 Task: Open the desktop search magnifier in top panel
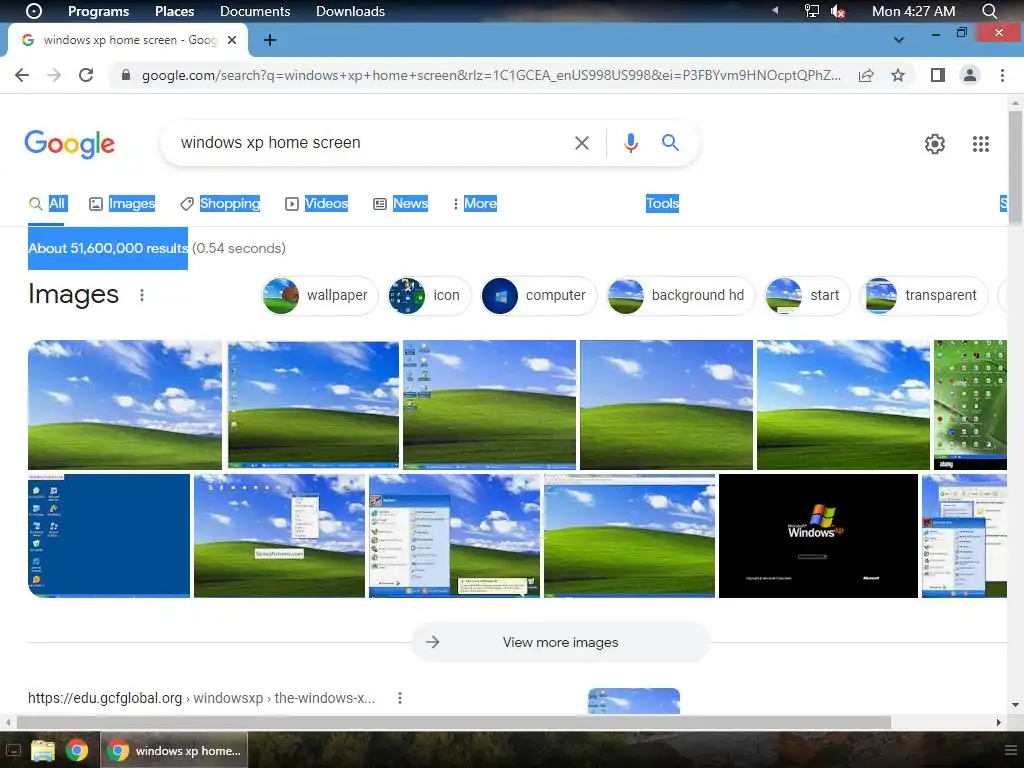click(x=989, y=11)
